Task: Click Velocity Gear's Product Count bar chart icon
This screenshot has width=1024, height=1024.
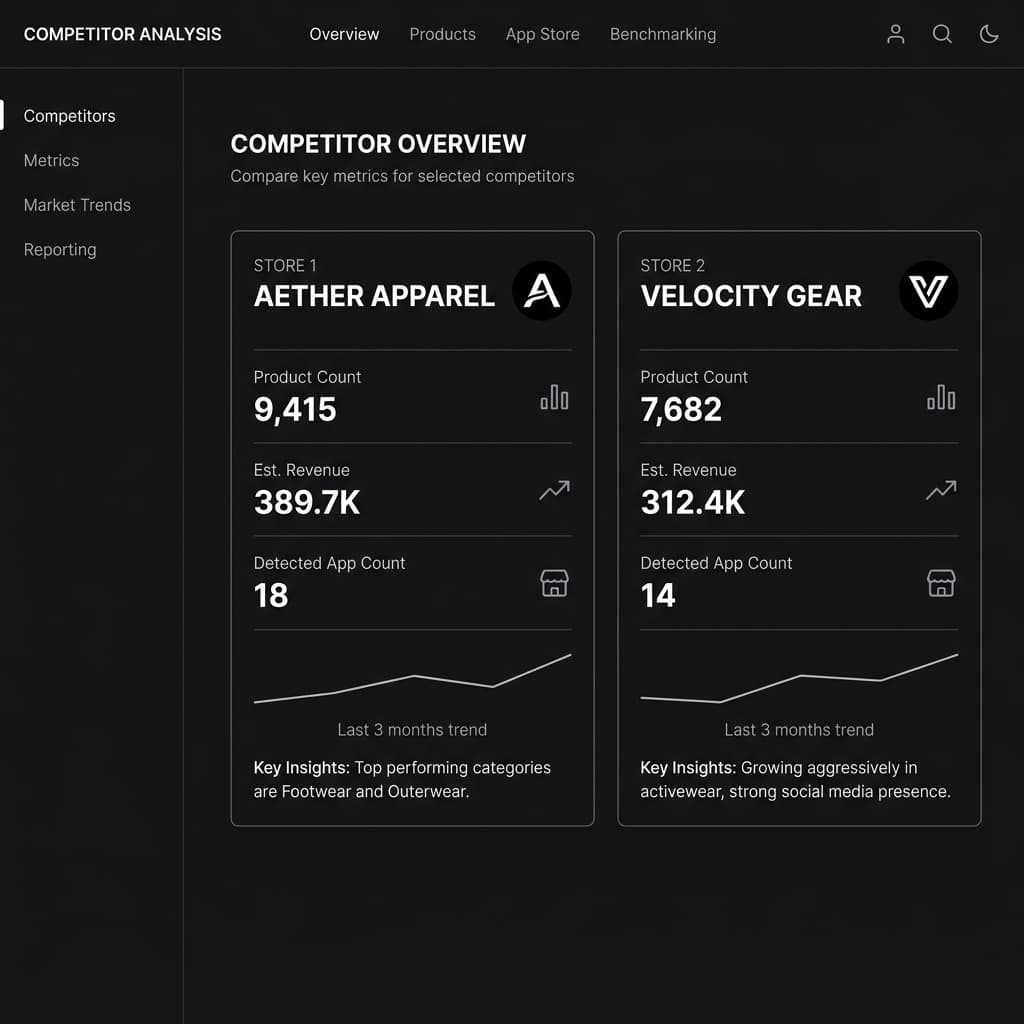Action: coord(941,397)
